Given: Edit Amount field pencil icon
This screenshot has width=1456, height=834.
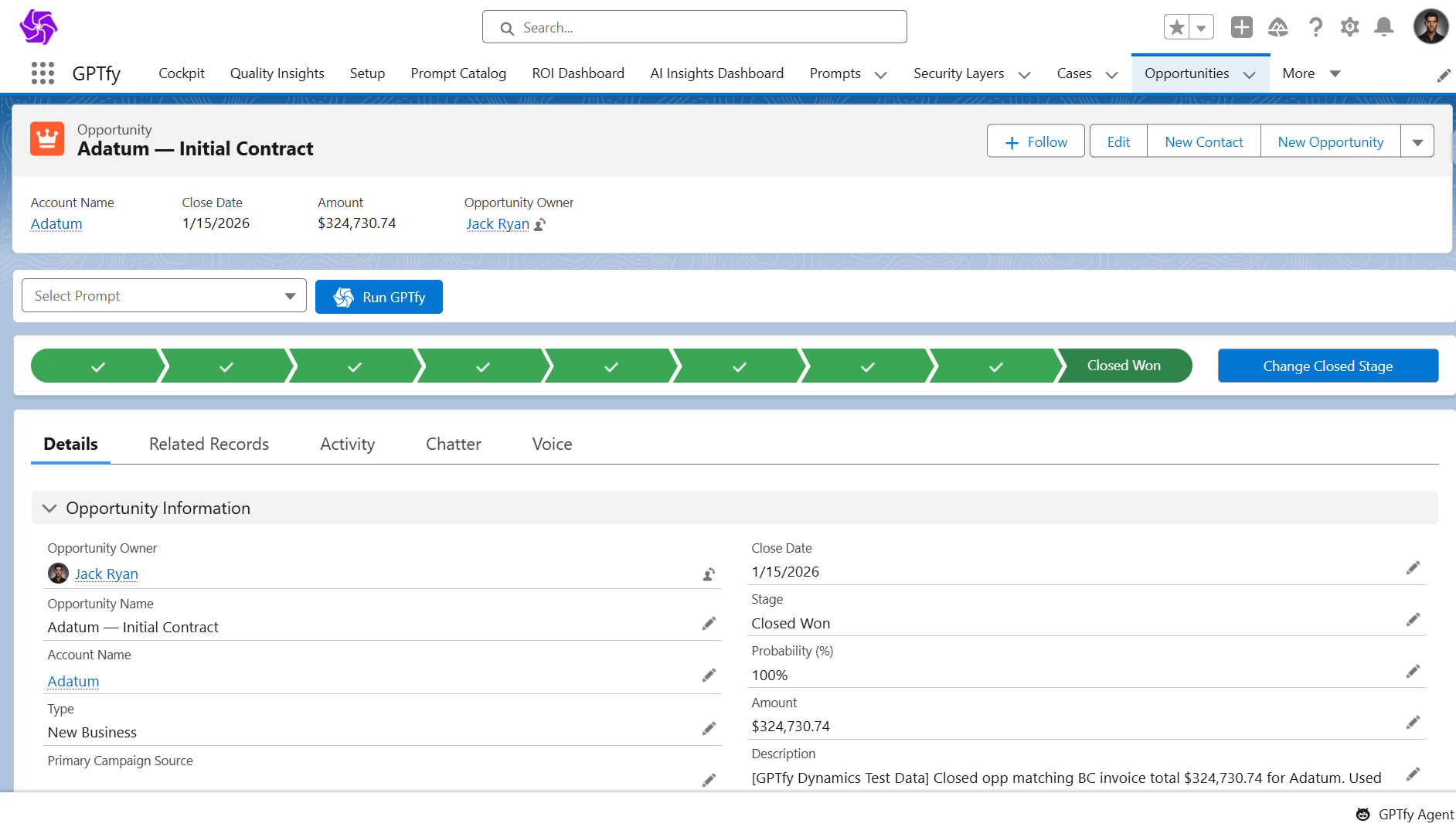Looking at the screenshot, I should pyautogui.click(x=1413, y=723).
